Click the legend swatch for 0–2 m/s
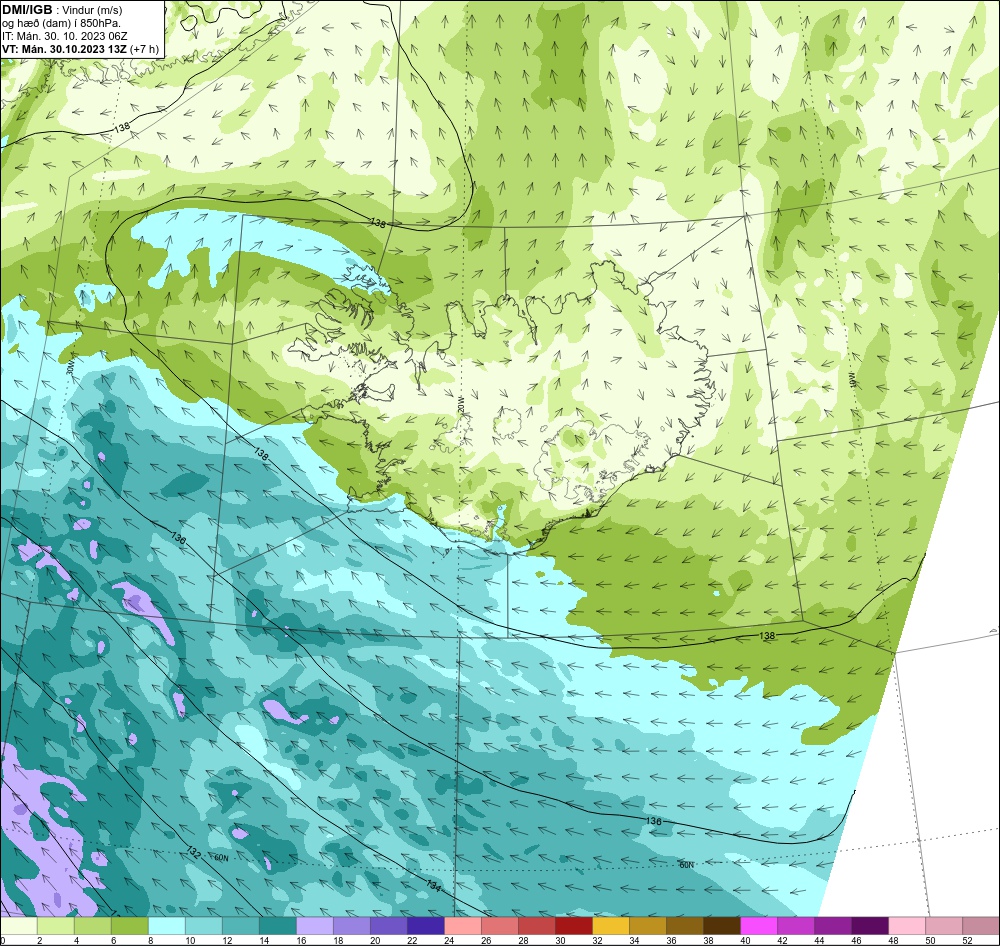1000x946 pixels. click(19, 924)
